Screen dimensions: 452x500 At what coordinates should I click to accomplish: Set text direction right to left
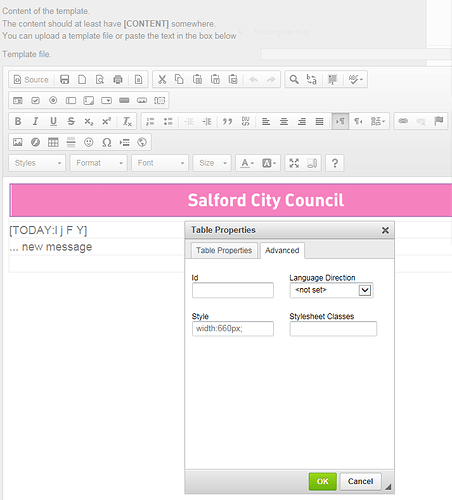pyautogui.click(x=358, y=121)
